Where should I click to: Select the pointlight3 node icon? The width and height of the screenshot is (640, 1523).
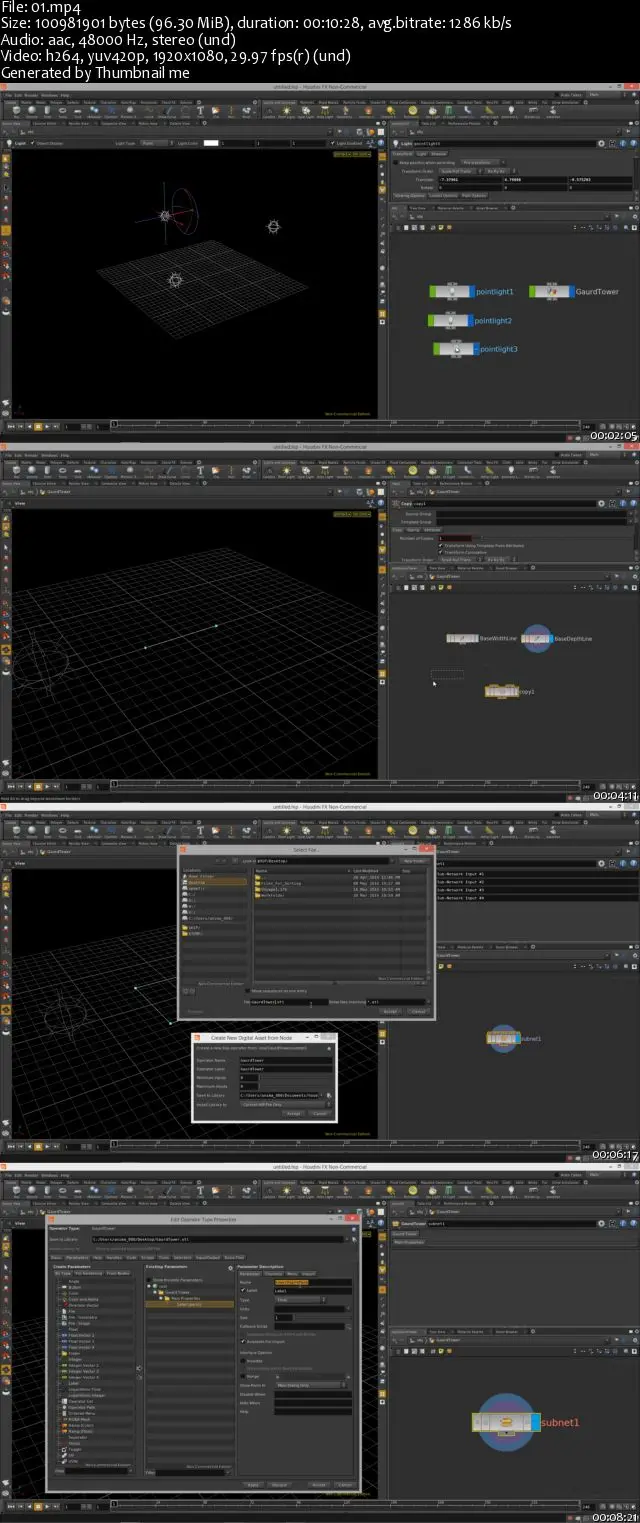click(456, 349)
